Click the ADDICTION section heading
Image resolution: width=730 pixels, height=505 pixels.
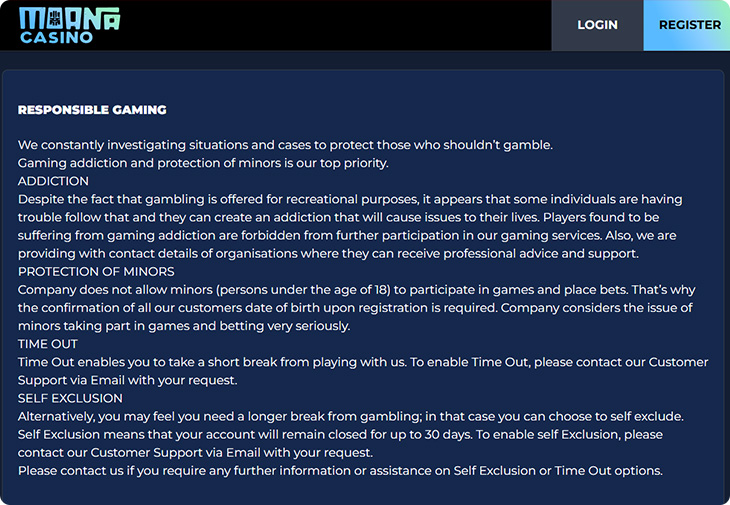click(53, 181)
